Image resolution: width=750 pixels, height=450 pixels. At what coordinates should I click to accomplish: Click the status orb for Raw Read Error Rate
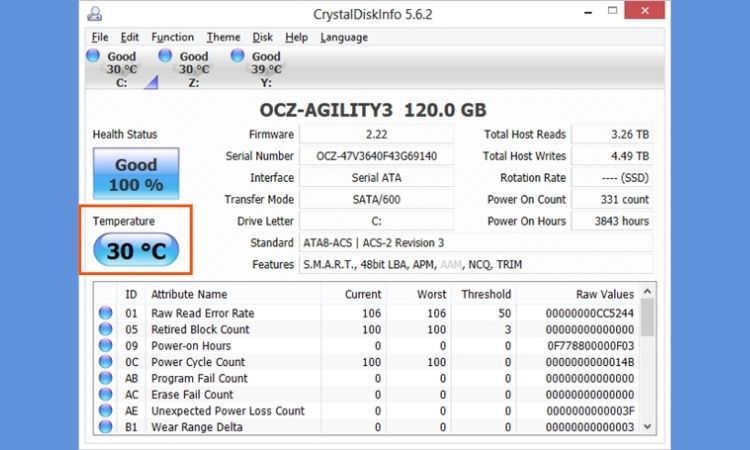[x=106, y=313]
